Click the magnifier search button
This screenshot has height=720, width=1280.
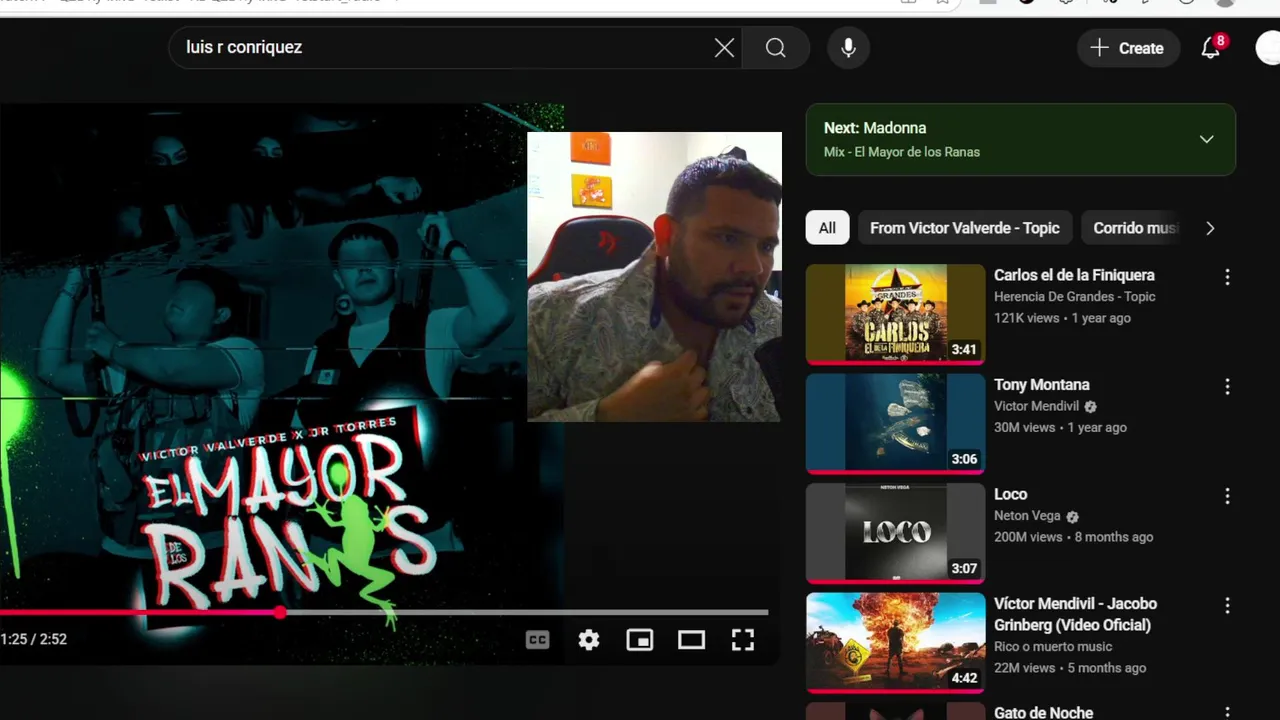coord(776,48)
